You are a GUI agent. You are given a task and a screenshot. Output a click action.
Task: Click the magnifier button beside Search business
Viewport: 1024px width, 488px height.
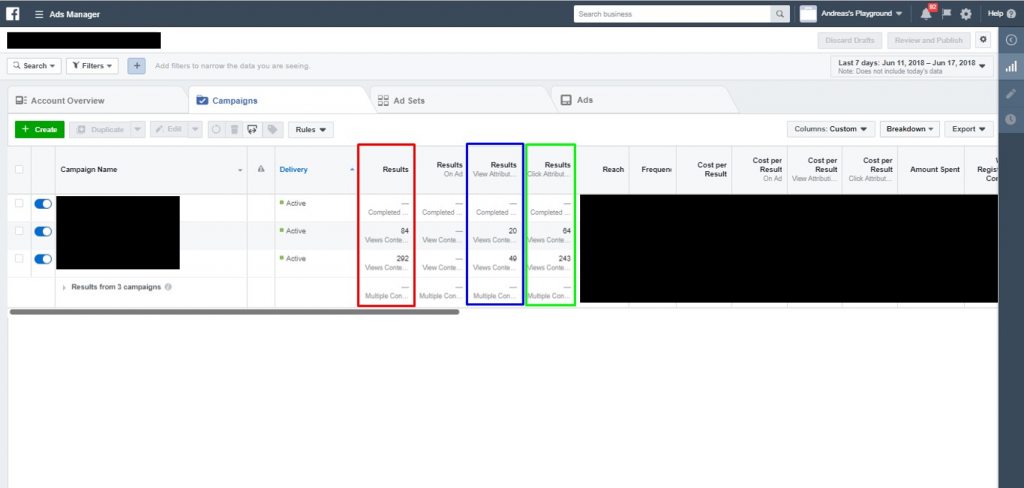tap(780, 14)
